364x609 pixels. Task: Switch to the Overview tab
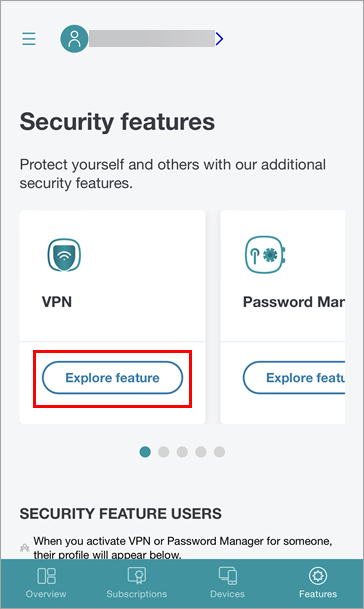click(46, 583)
